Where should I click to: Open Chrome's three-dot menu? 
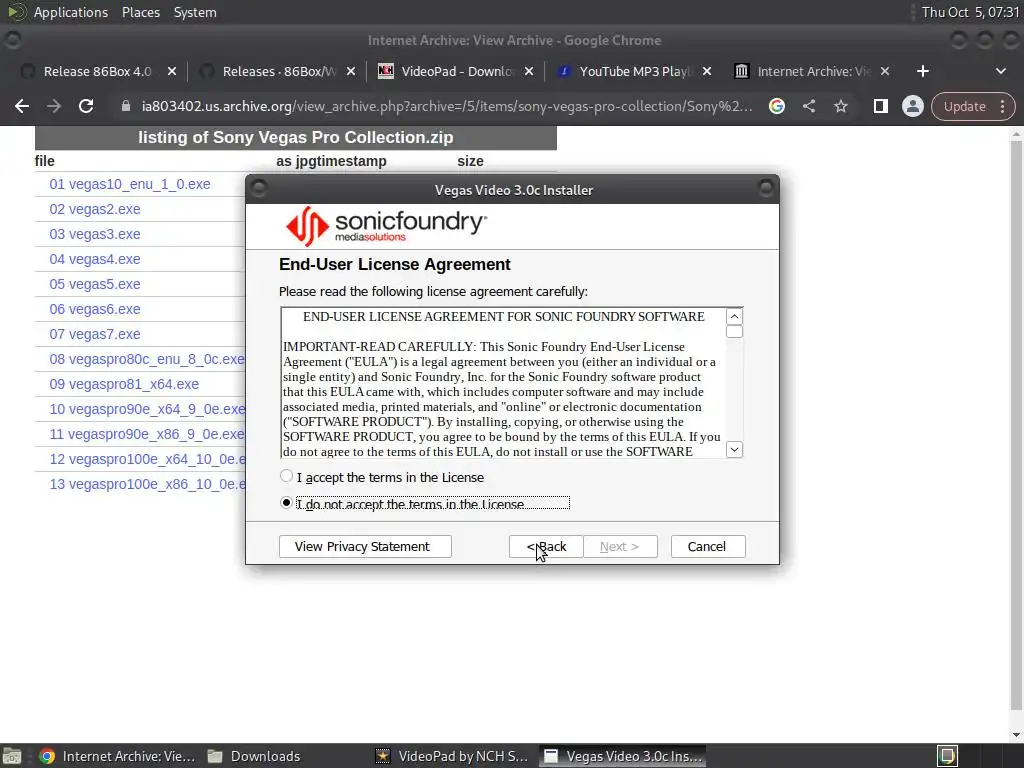pos(1002,106)
